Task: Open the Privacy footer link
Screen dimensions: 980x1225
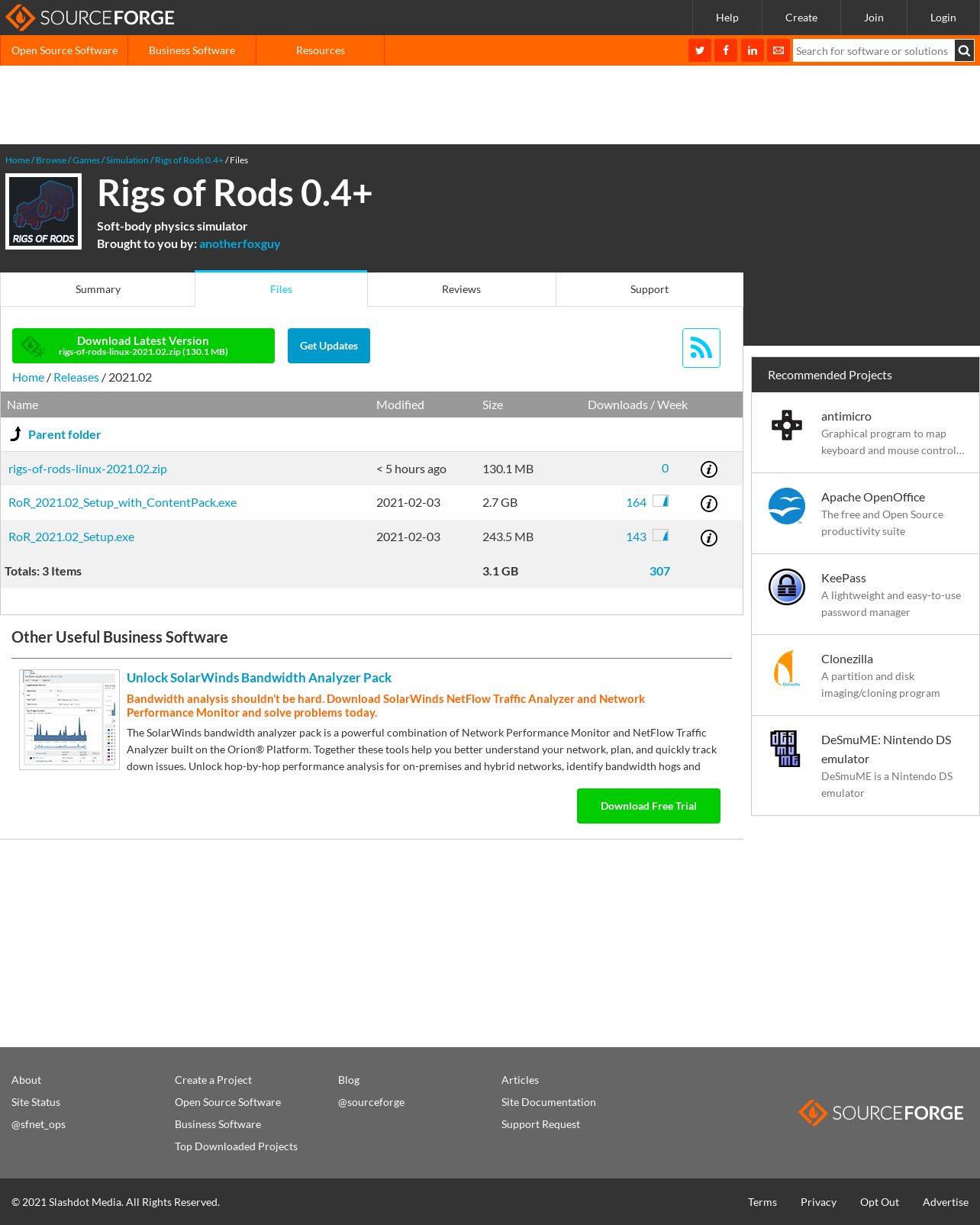Action: pos(818,1202)
